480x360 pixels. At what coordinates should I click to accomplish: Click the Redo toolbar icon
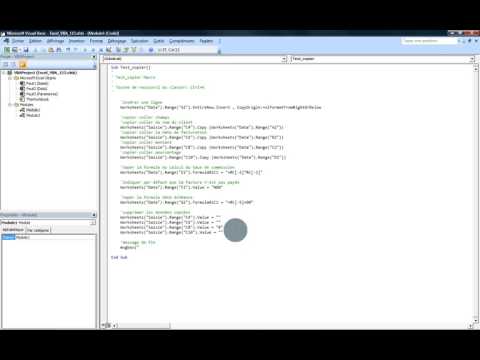tap(76, 50)
